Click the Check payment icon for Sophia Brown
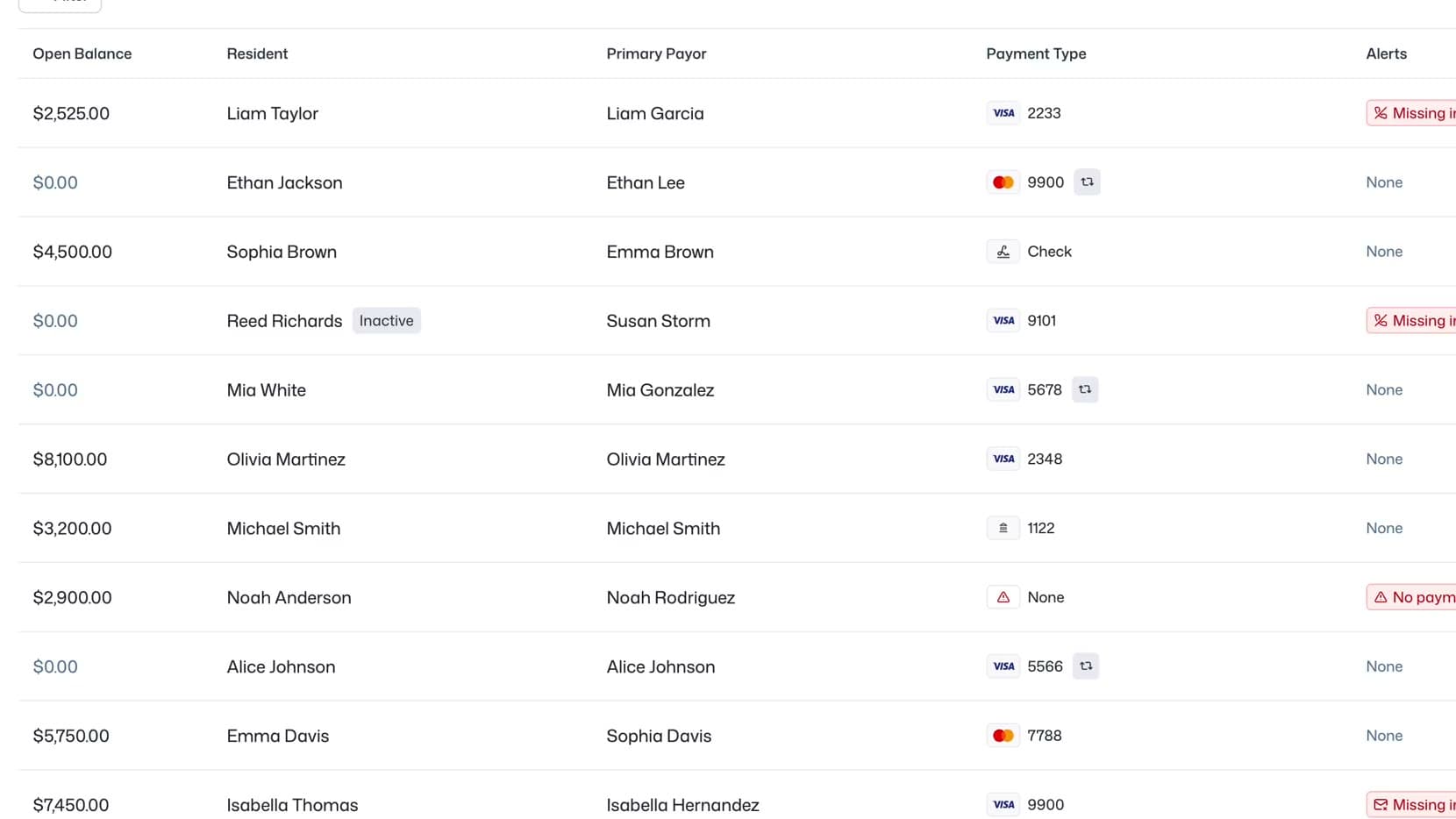Image resolution: width=1456 pixels, height=819 pixels. click(1003, 252)
